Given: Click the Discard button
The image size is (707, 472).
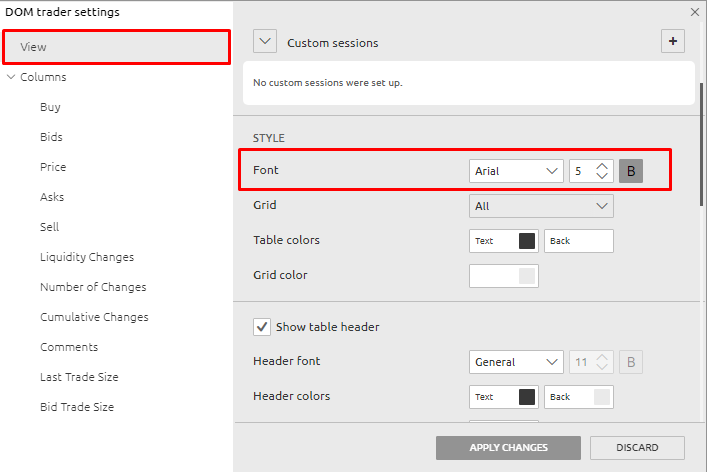Looking at the screenshot, I should click(x=637, y=447).
